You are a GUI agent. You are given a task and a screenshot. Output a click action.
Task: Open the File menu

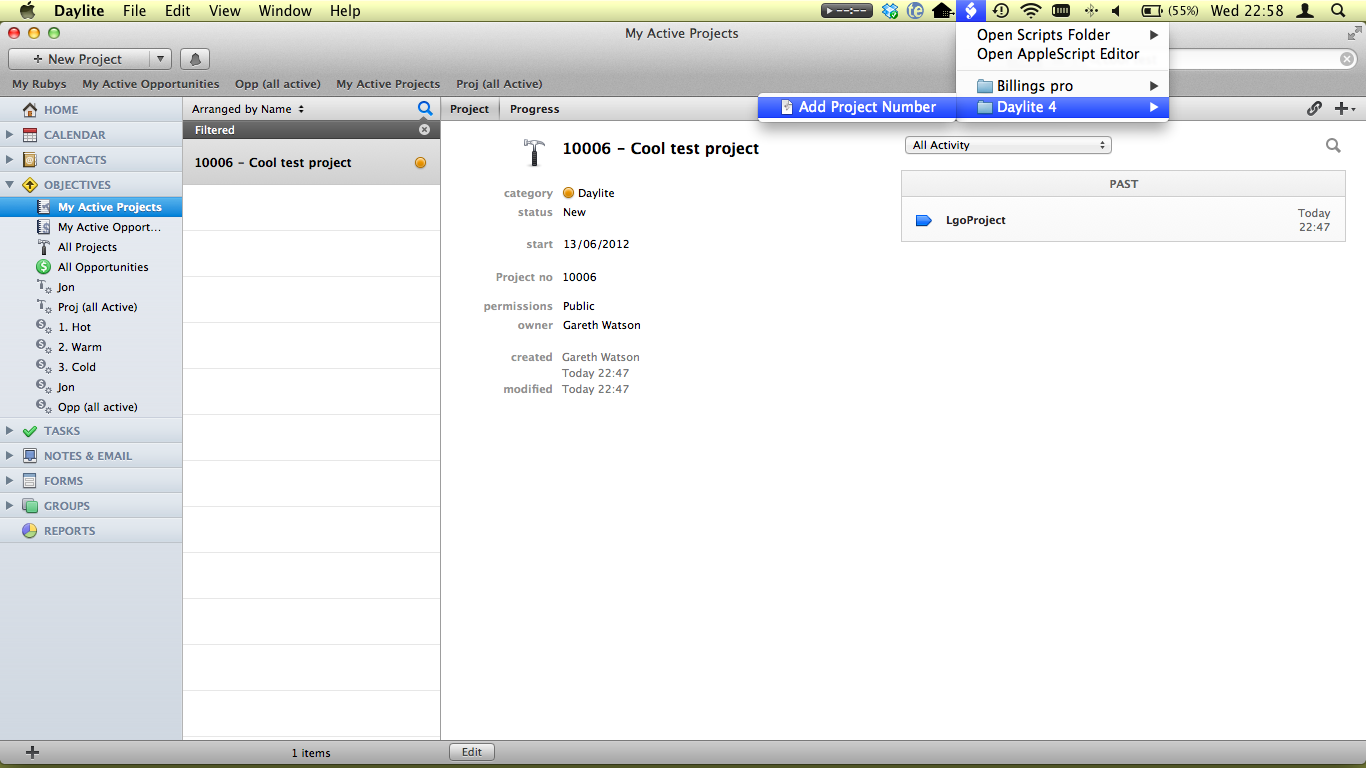click(134, 11)
